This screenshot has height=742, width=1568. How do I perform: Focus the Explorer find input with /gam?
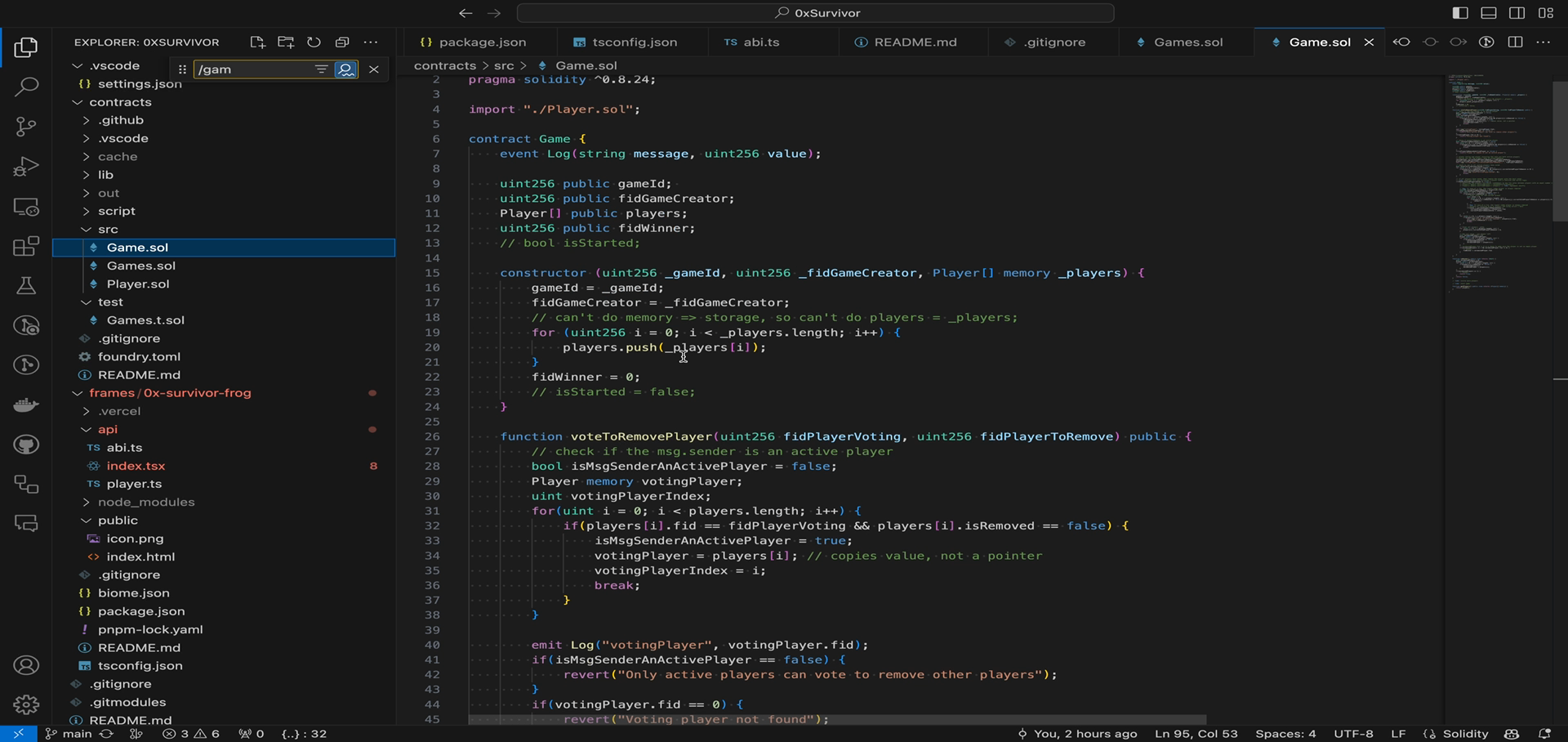click(252, 69)
